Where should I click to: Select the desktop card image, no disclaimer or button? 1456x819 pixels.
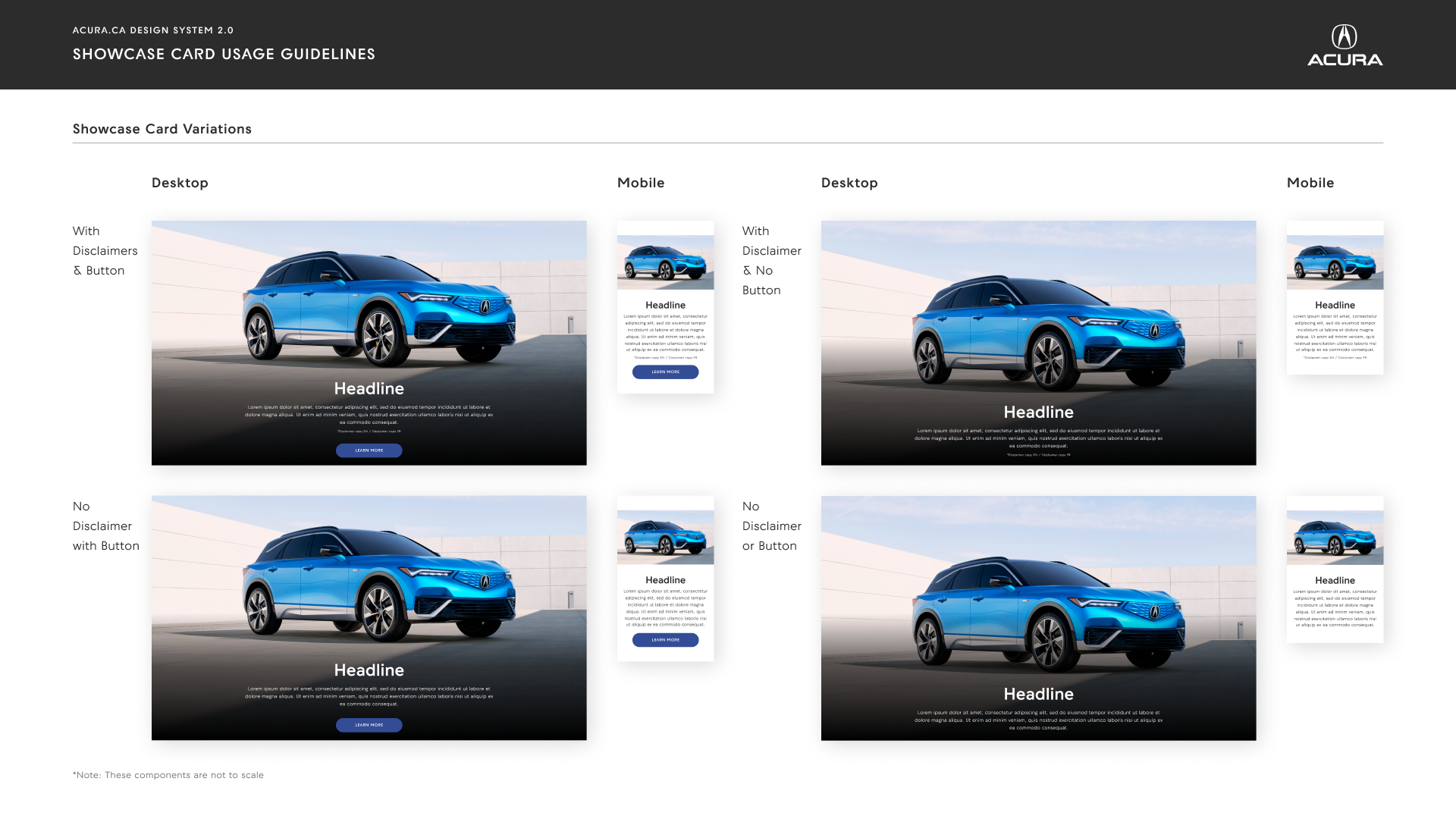point(1039,618)
